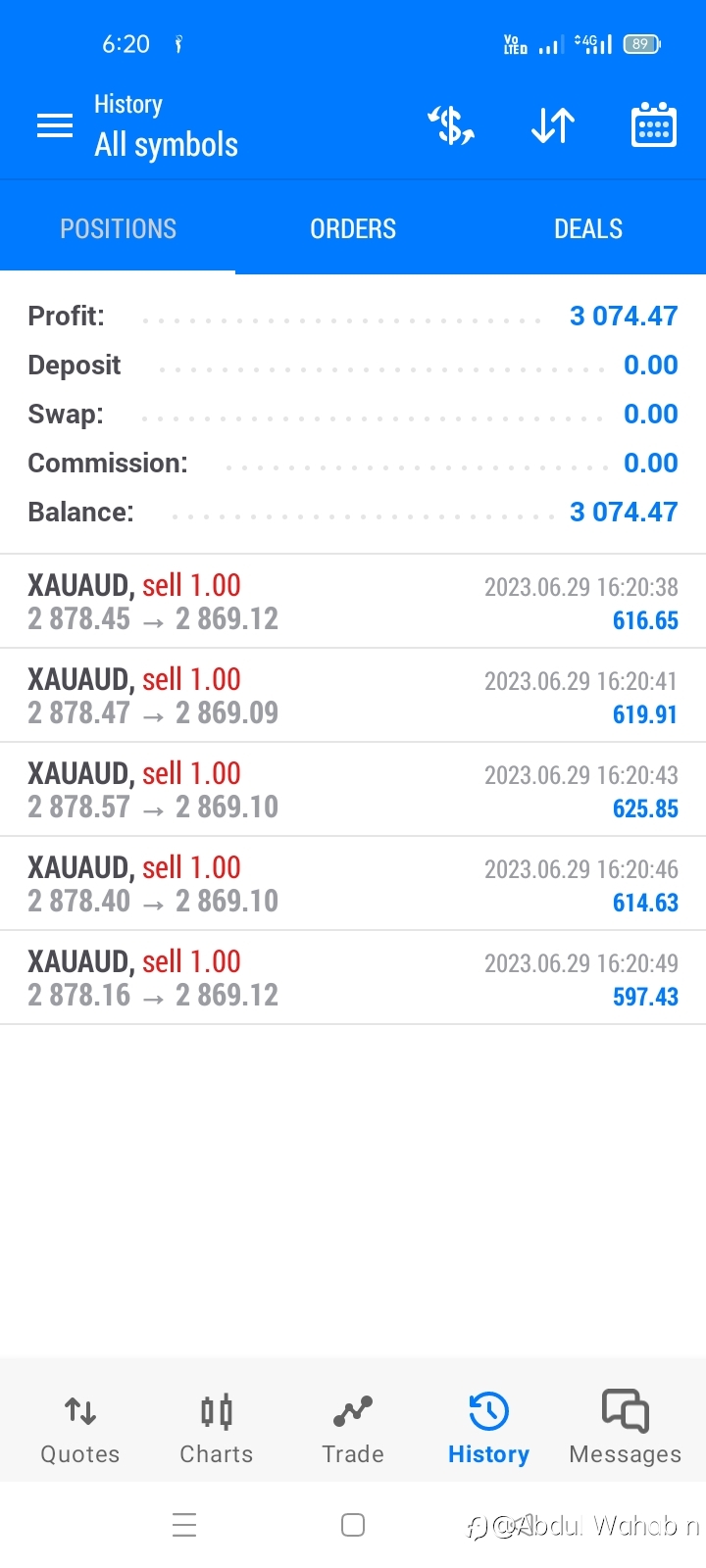Tap the sort arrows icon
Viewport: 706px width, 1568px height.
tap(553, 125)
